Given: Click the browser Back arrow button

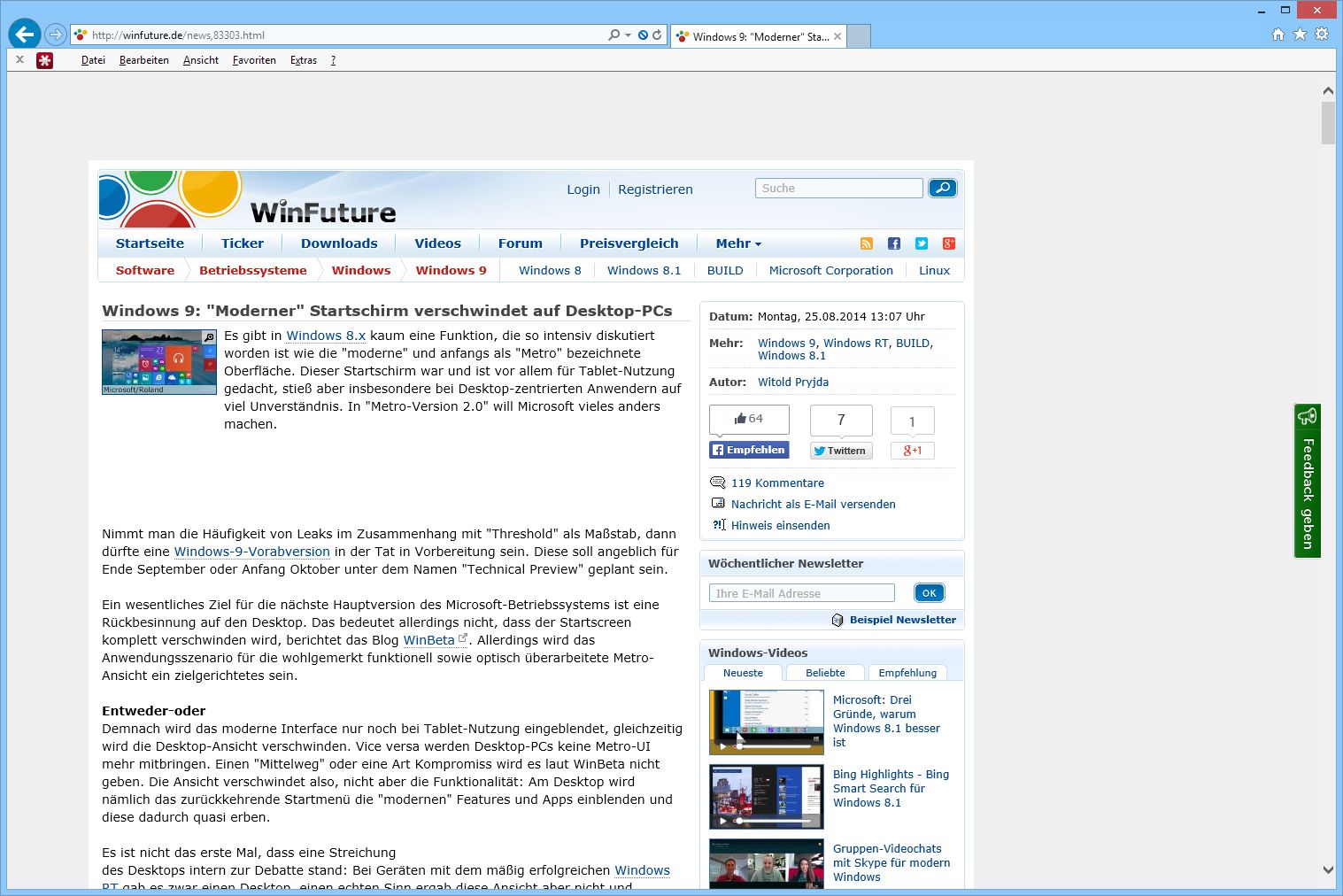Looking at the screenshot, I should [x=25, y=35].
